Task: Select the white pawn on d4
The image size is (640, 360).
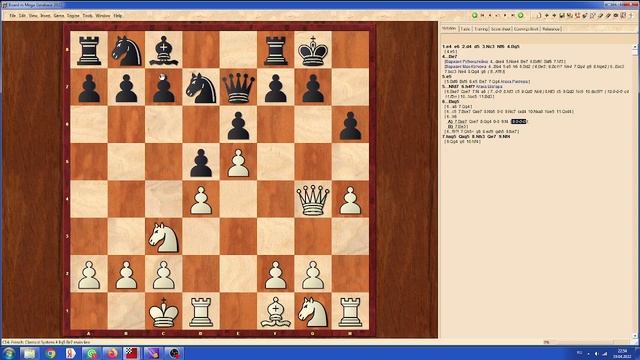Action: tap(201, 199)
